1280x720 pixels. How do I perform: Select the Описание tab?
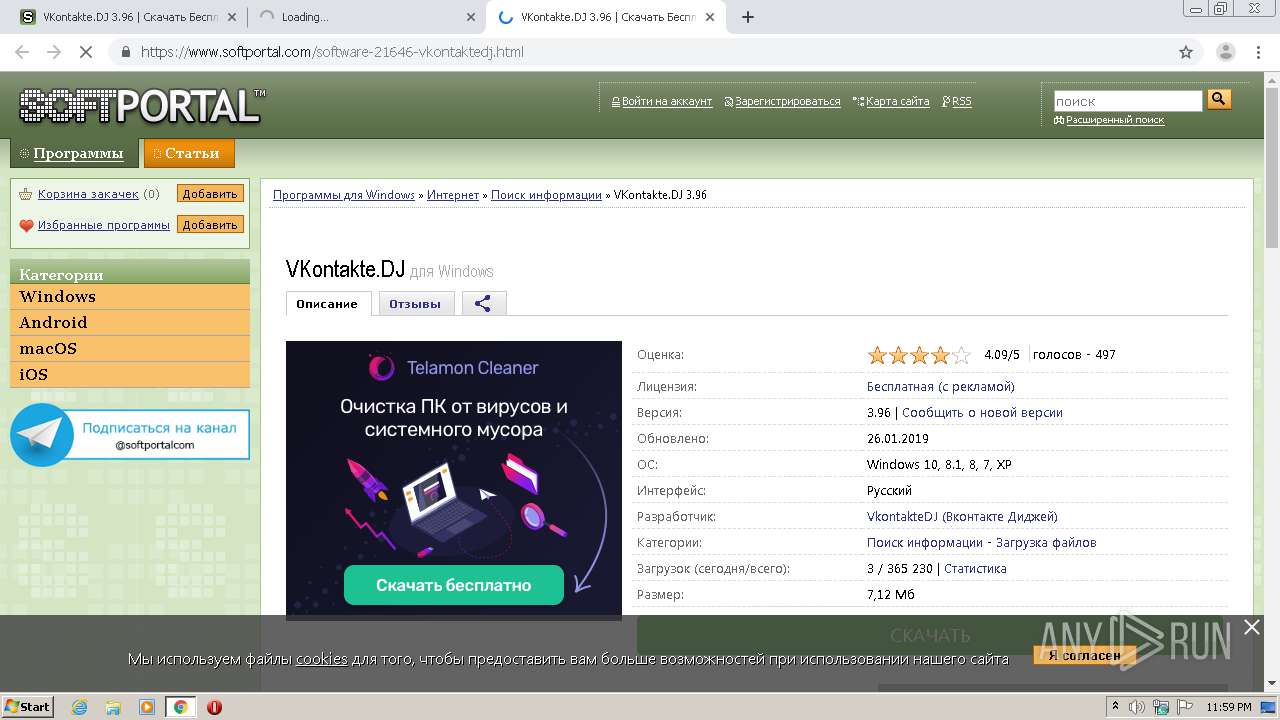(327, 304)
